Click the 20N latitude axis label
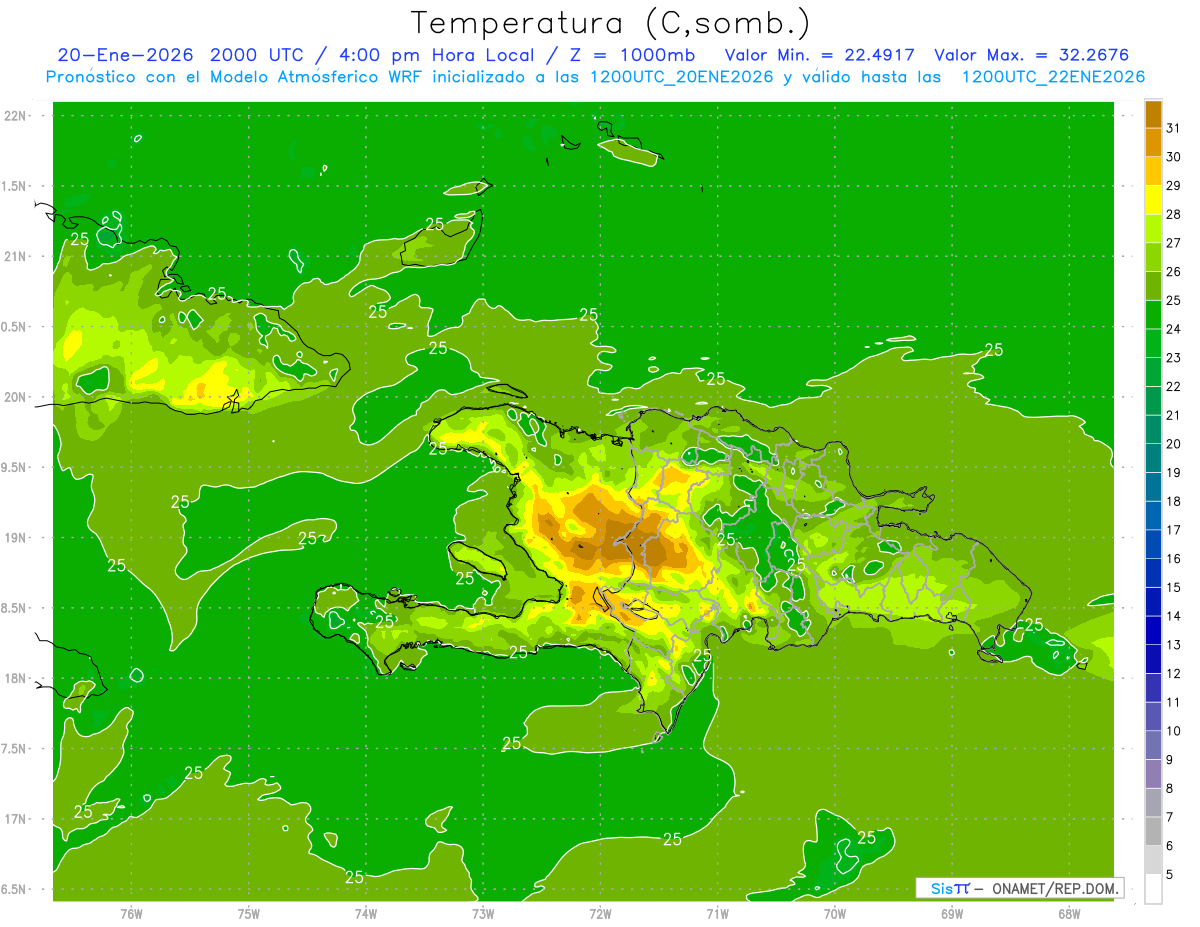The width and height of the screenshot is (1200, 927). click(x=15, y=397)
